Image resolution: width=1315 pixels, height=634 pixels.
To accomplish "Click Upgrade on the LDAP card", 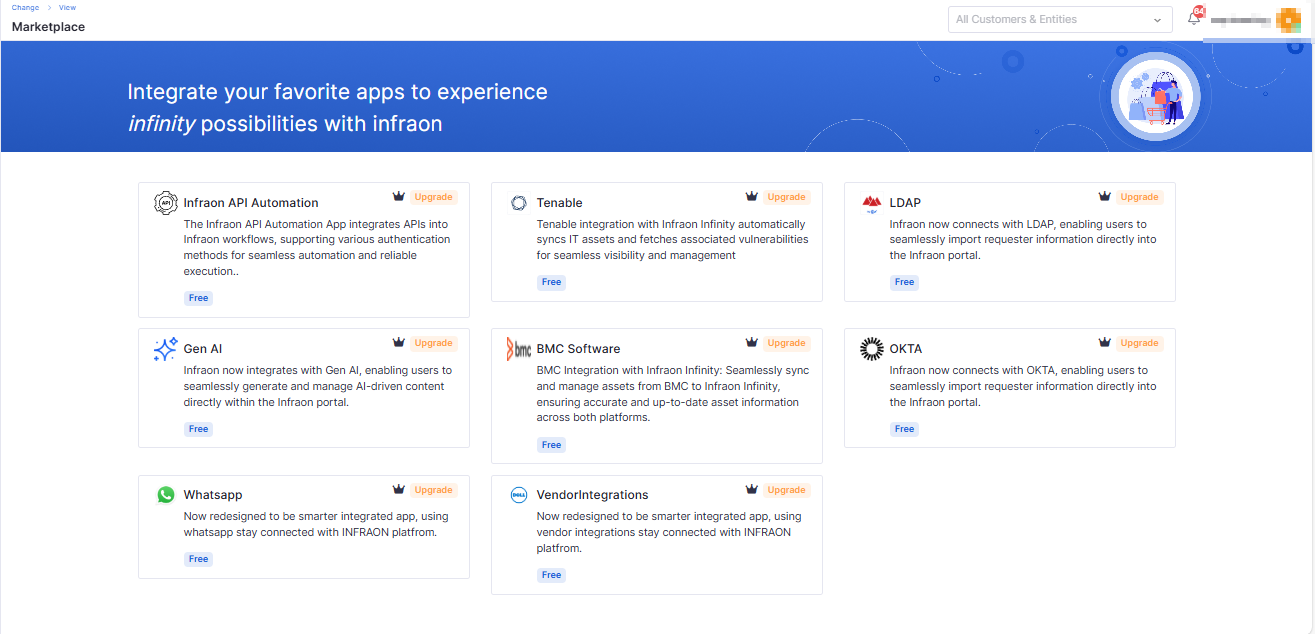I will 1139,197.
